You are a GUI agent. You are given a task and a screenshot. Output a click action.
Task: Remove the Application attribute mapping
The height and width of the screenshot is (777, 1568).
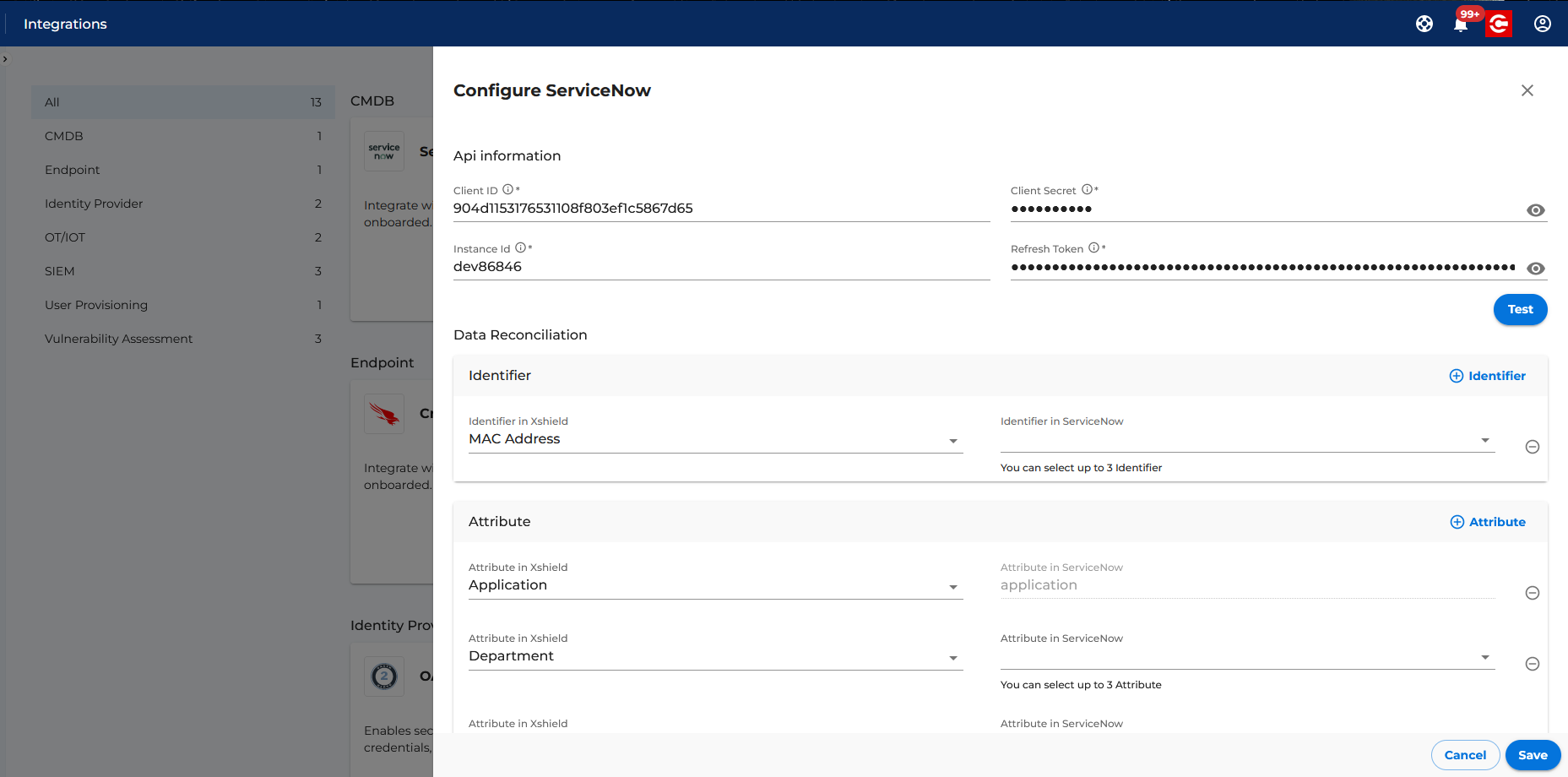[1533, 593]
